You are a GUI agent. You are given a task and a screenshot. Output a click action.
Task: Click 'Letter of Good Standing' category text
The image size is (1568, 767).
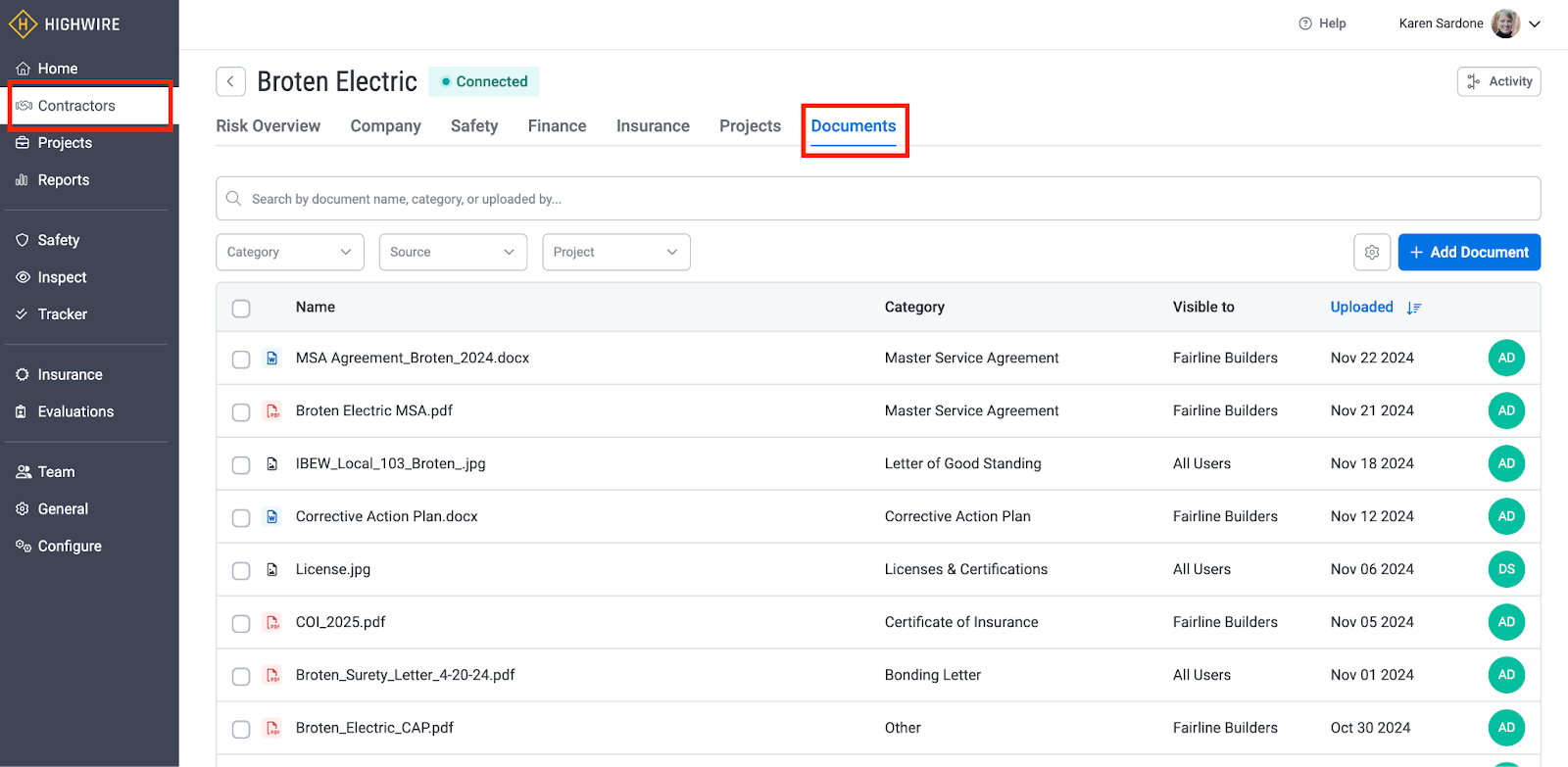click(962, 463)
